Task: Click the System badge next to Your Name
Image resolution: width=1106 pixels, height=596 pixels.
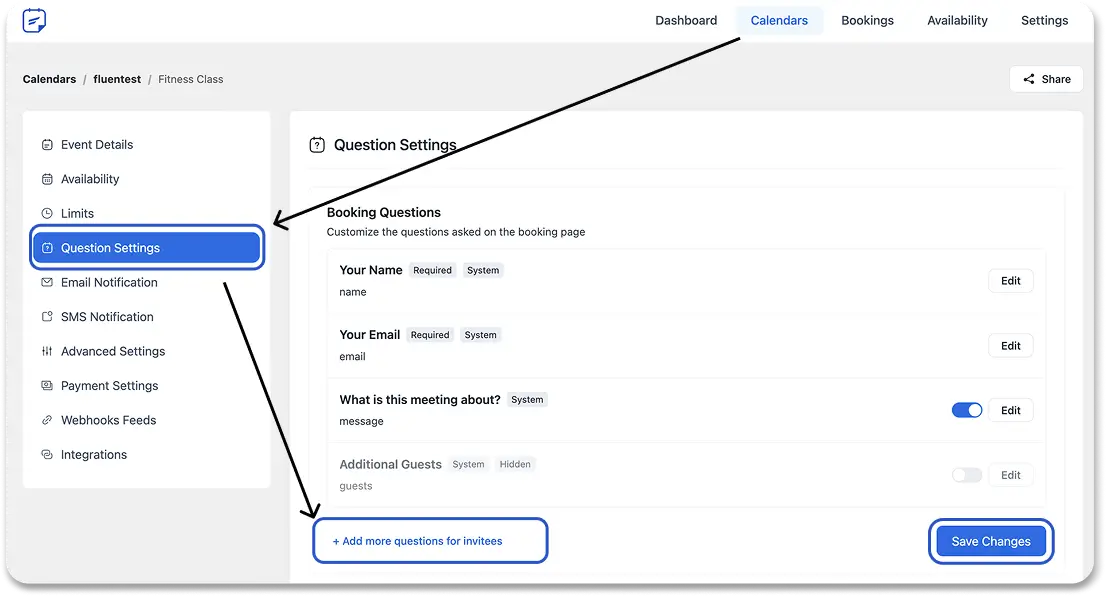Action: (483, 270)
